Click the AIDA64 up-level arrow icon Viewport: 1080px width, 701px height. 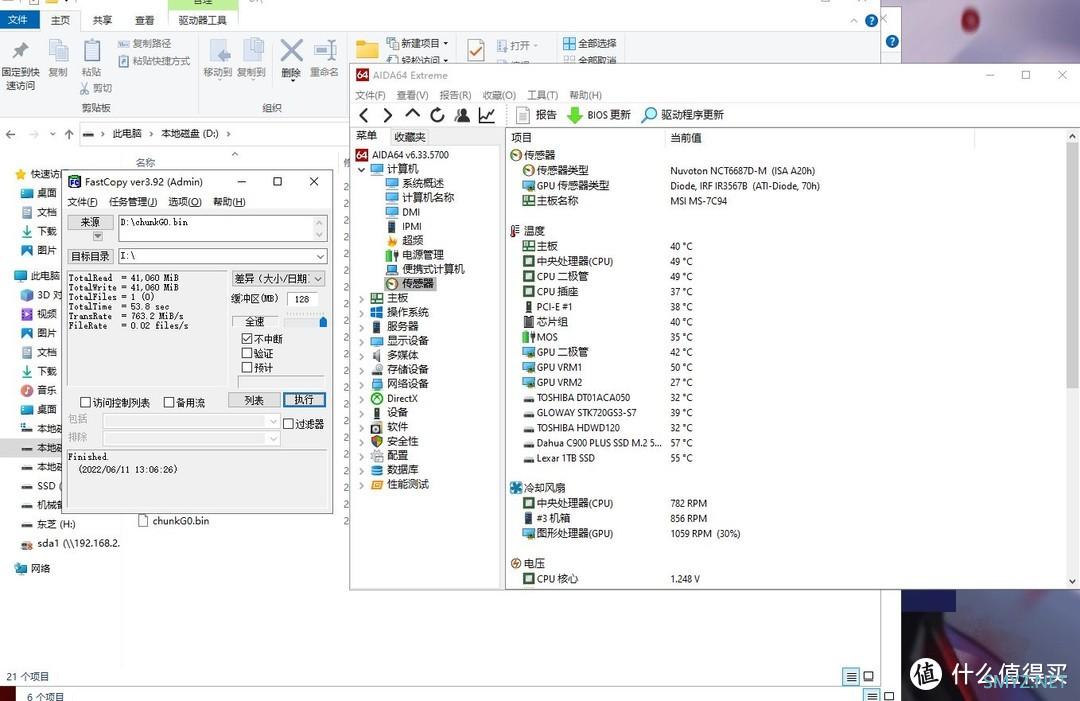tap(412, 114)
